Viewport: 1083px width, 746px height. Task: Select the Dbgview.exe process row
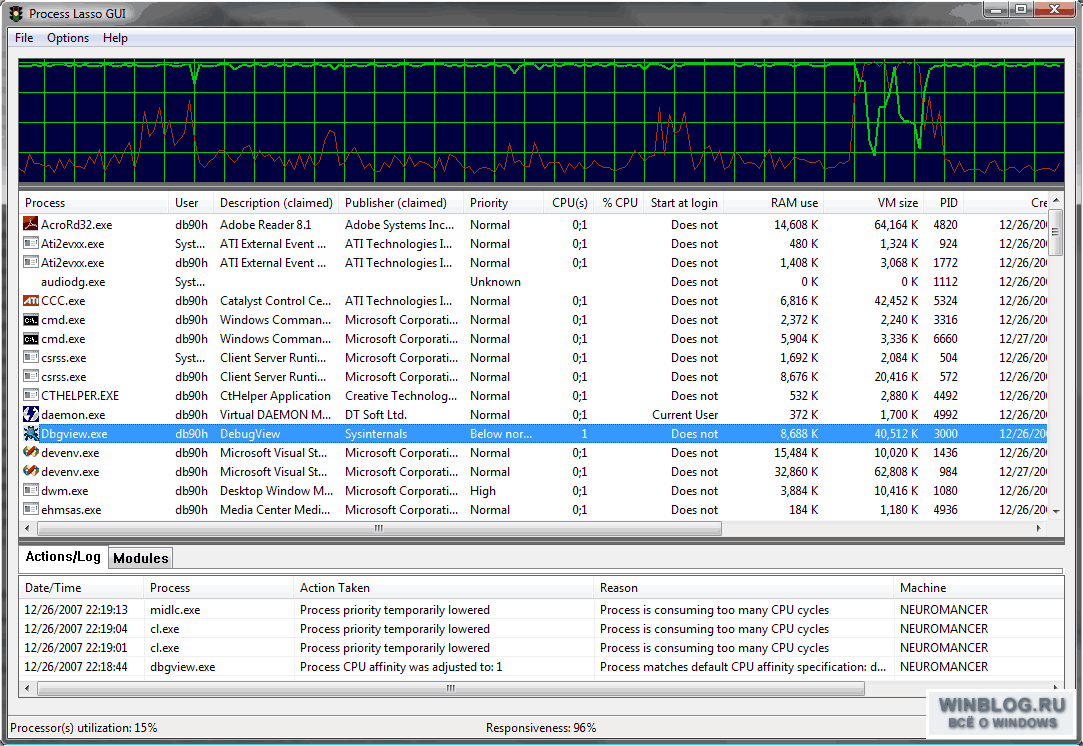point(533,434)
